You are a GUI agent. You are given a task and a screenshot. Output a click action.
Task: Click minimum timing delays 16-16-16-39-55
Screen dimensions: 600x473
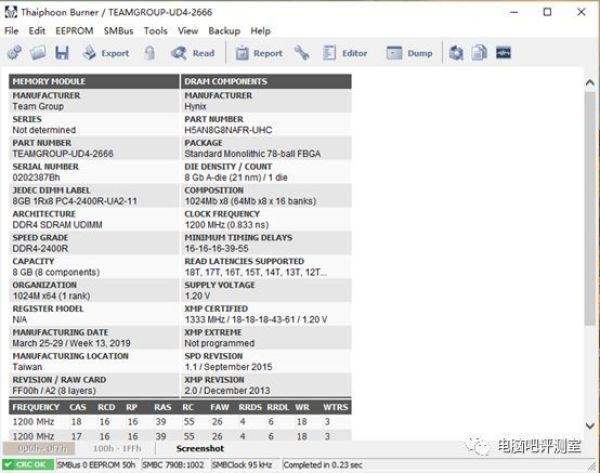pyautogui.click(x=217, y=249)
